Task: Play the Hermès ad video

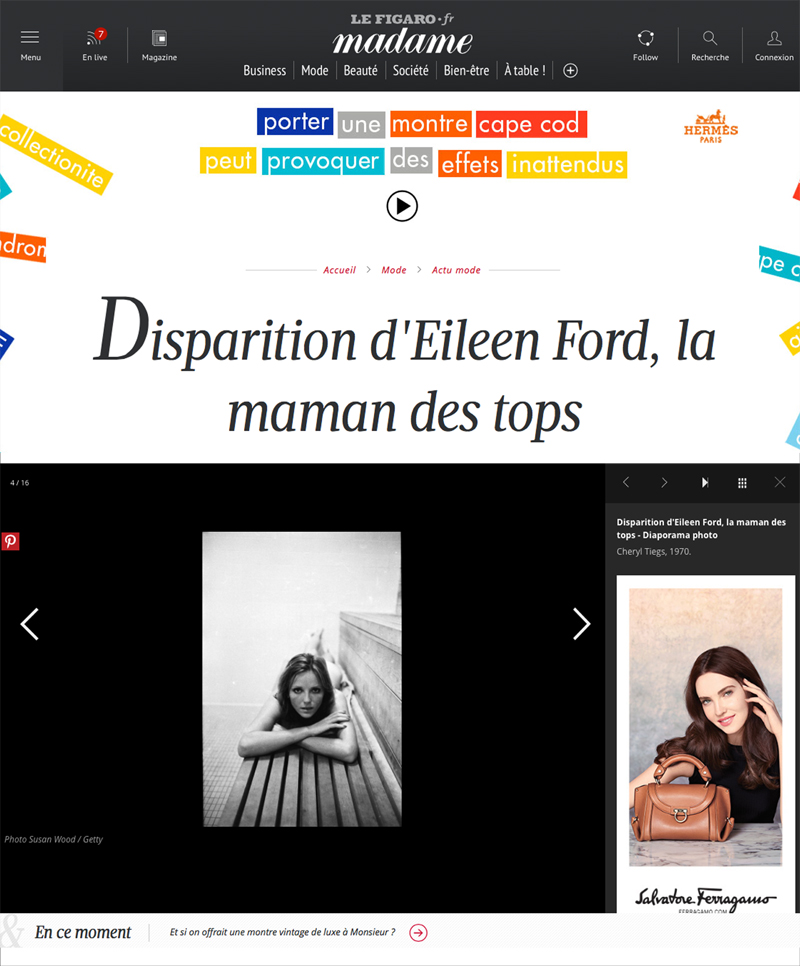Action: (x=402, y=206)
